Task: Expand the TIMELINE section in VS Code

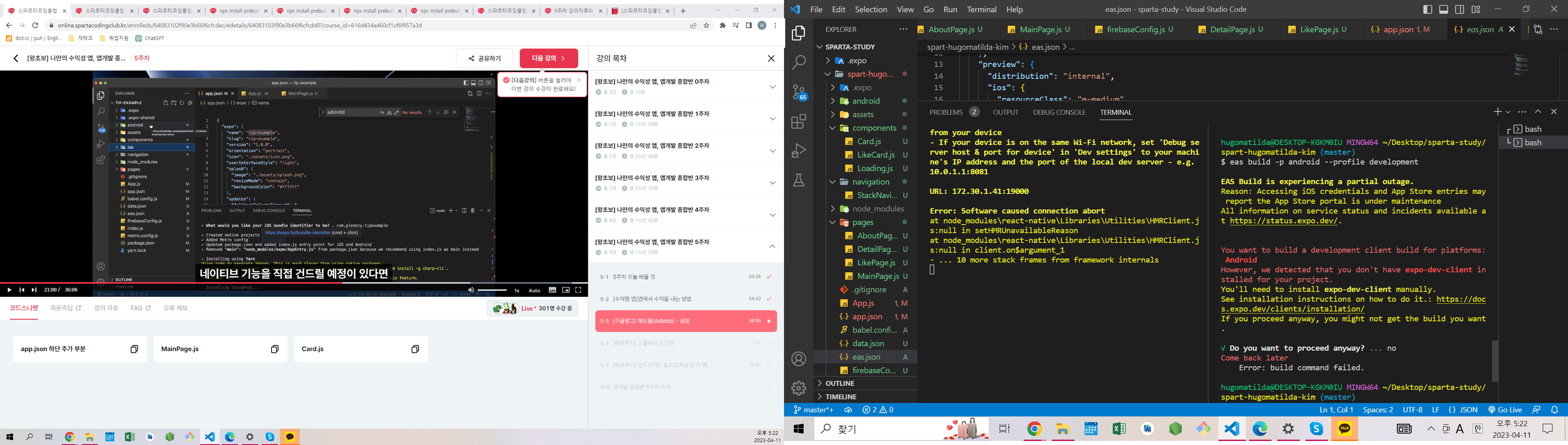Action: tap(865, 396)
